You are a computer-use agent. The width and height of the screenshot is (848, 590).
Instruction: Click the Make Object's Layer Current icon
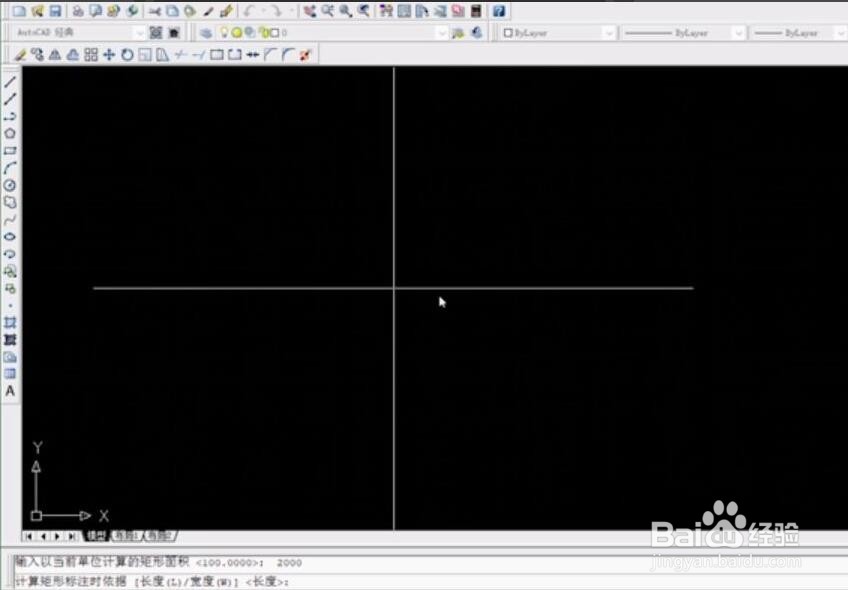pyautogui.click(x=459, y=33)
